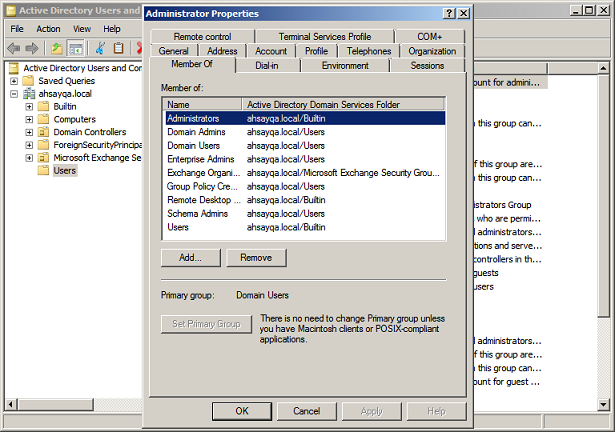Click the Cut scissors toolbar icon
The image size is (615, 432).
tap(100, 48)
